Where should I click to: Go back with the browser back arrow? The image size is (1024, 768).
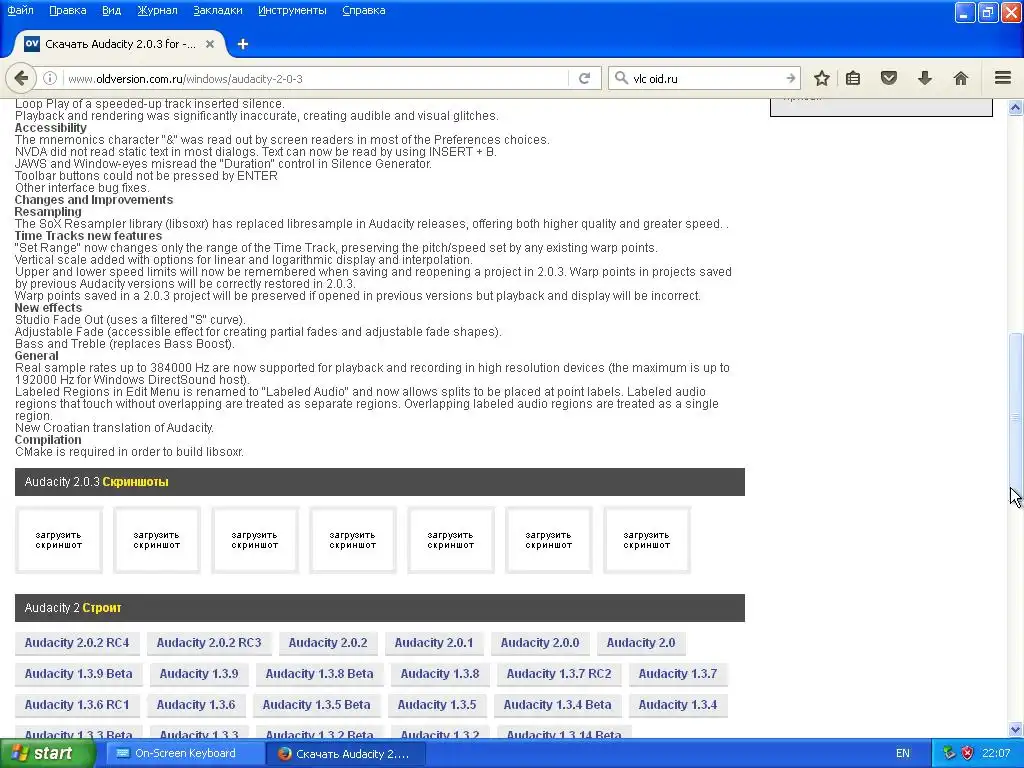[x=21, y=78]
